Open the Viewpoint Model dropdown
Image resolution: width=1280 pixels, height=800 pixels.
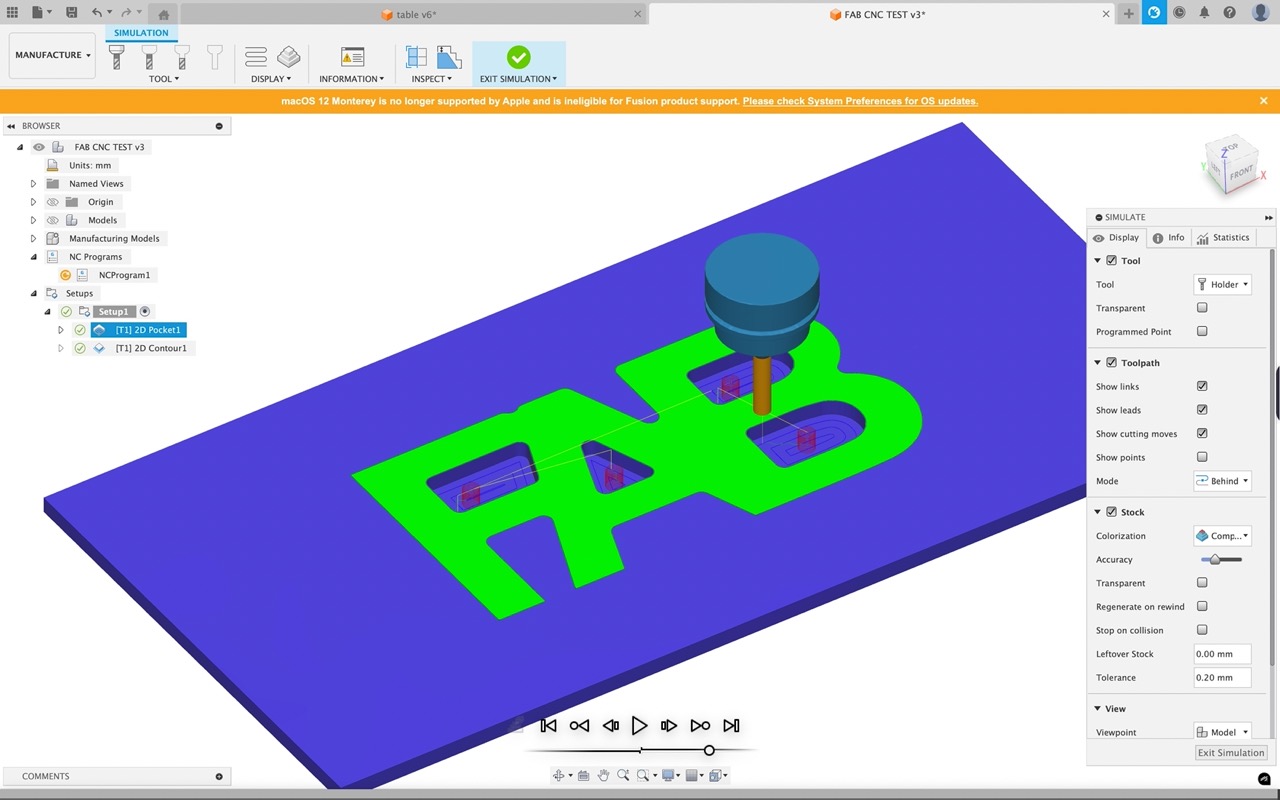click(x=1222, y=732)
